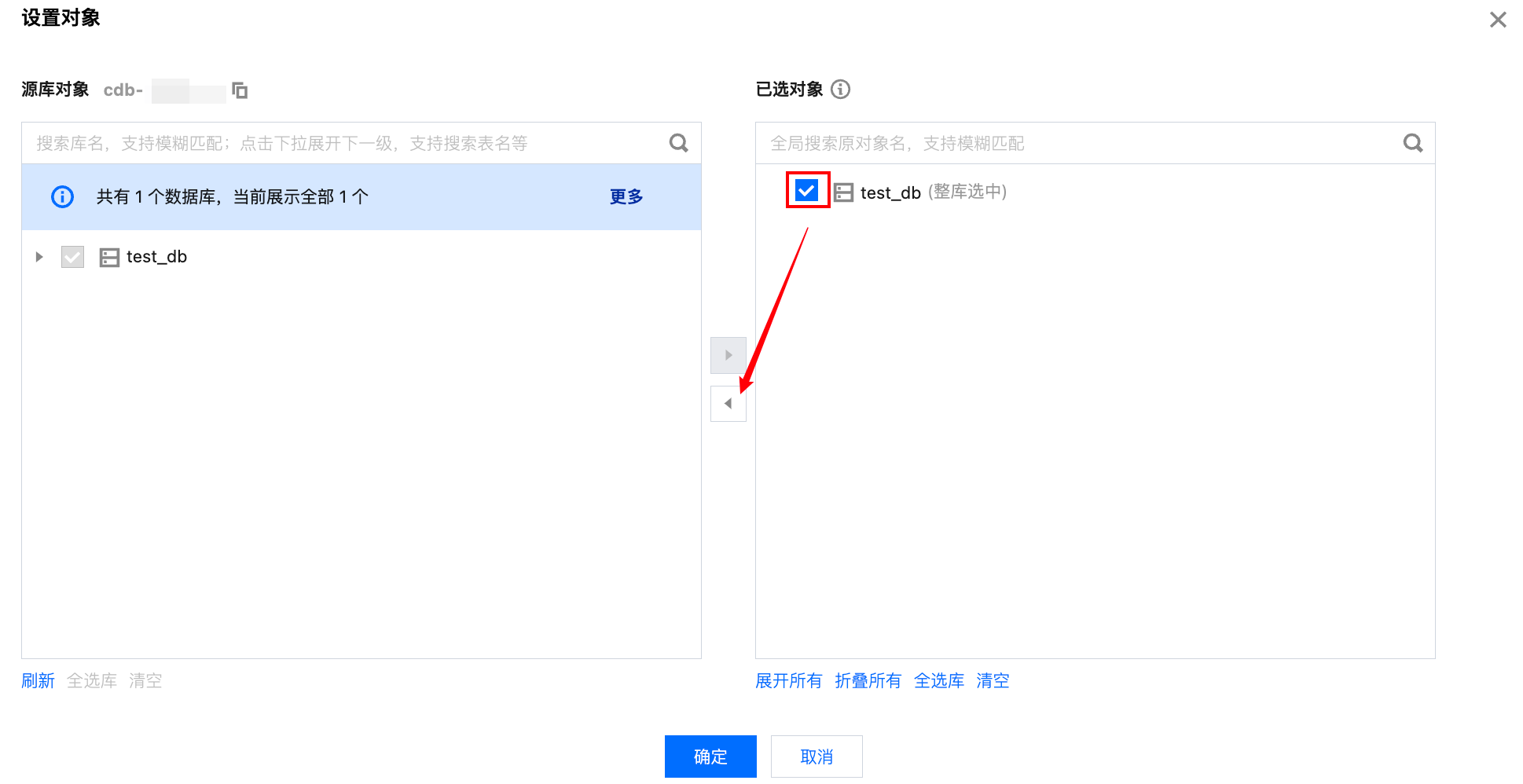Screen dimensions: 1523x784
Task: Click the 已选对象 heading label
Action: 789,90
